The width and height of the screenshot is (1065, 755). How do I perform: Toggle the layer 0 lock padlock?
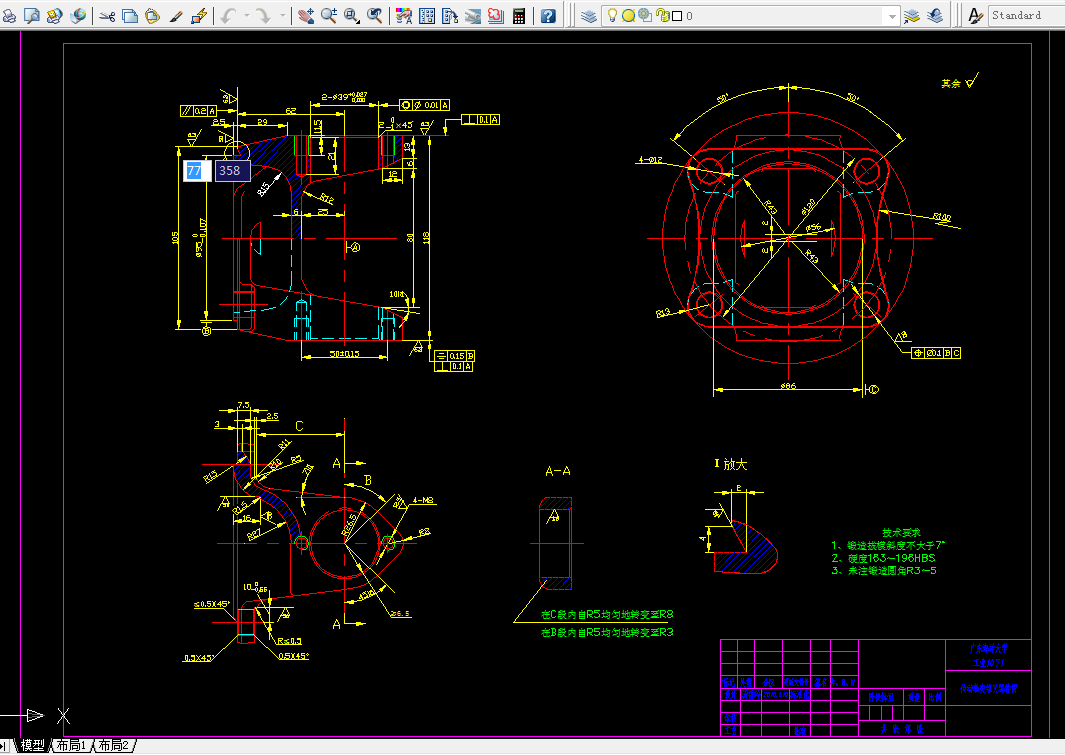click(662, 16)
